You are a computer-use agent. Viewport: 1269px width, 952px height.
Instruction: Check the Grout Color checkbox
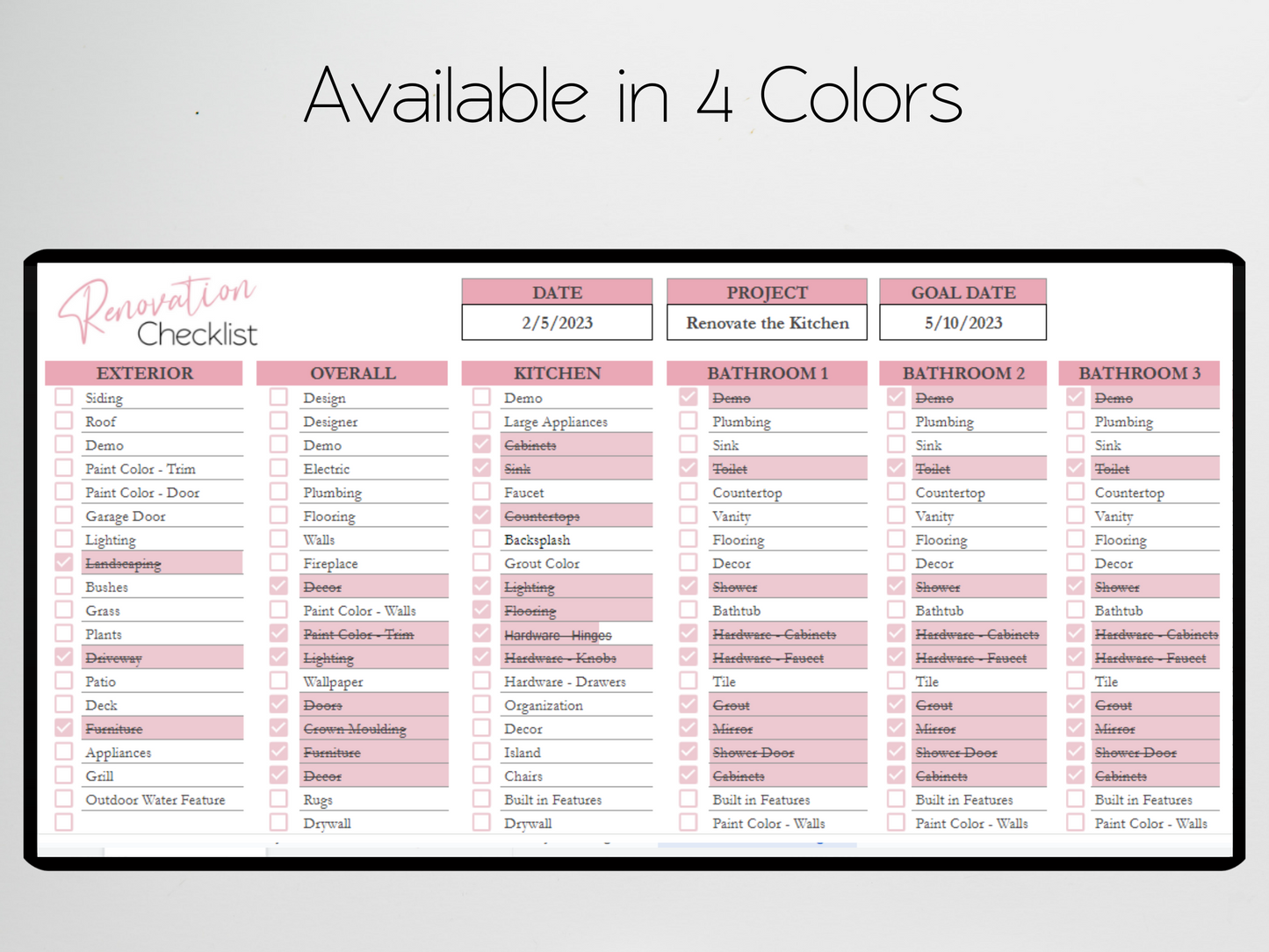tap(481, 562)
